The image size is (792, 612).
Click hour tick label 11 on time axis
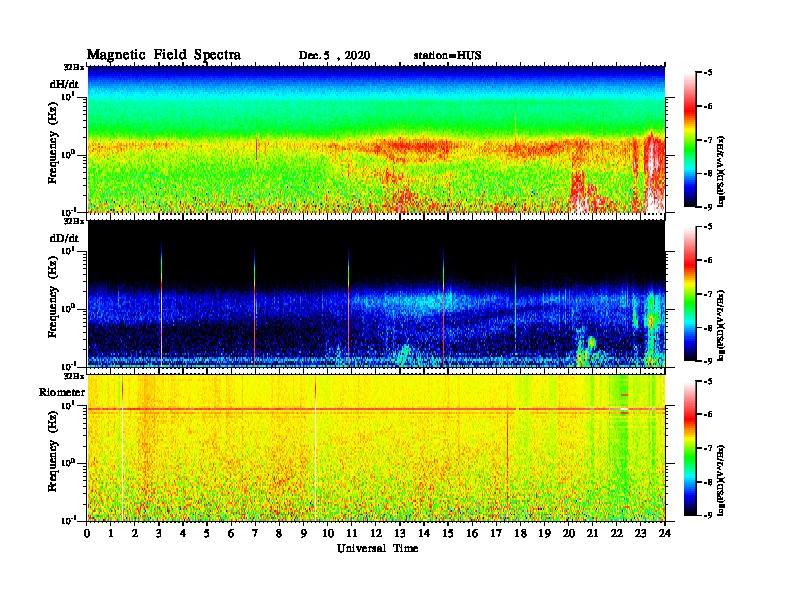click(352, 533)
